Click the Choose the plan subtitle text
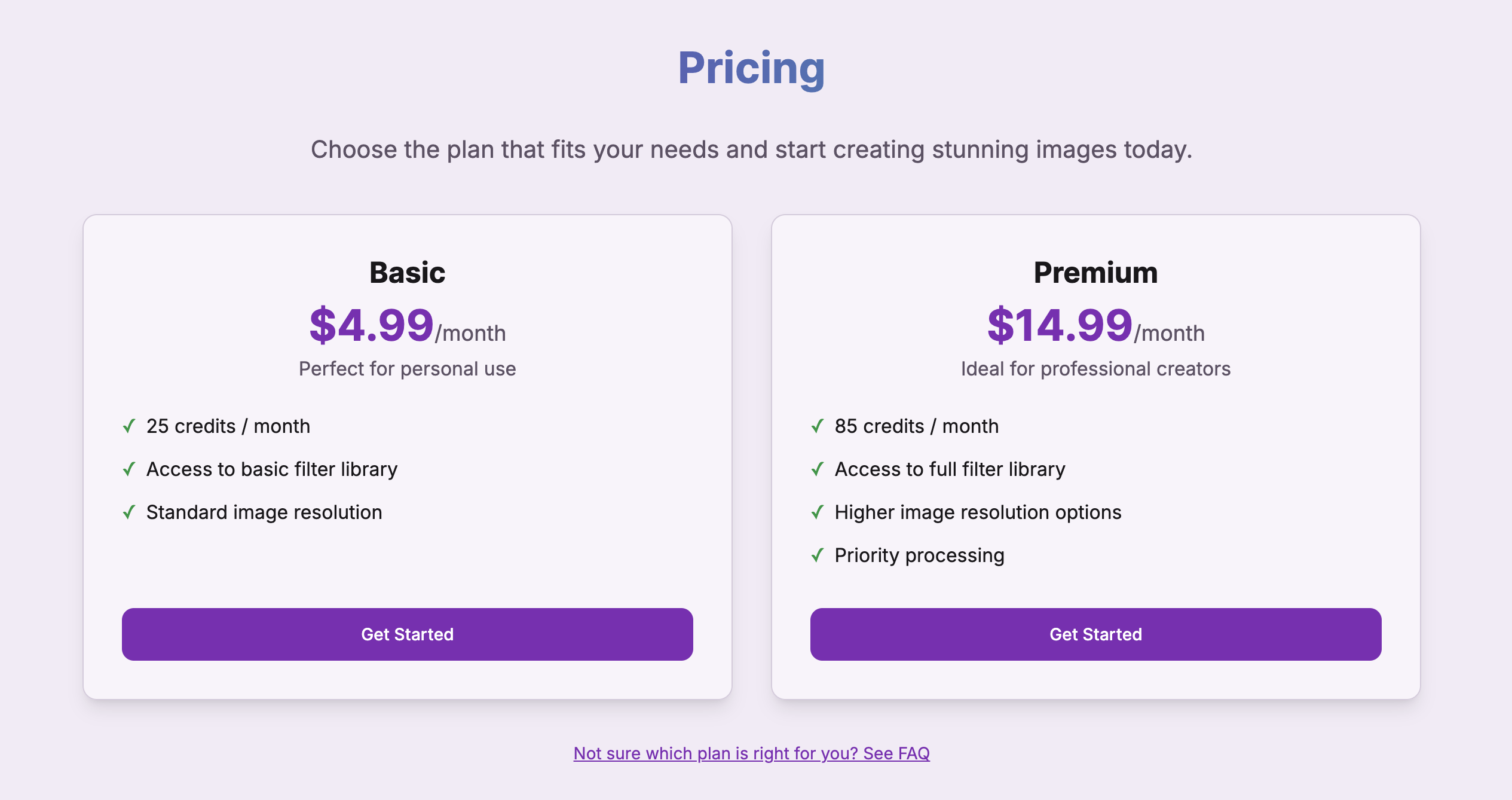 751,149
